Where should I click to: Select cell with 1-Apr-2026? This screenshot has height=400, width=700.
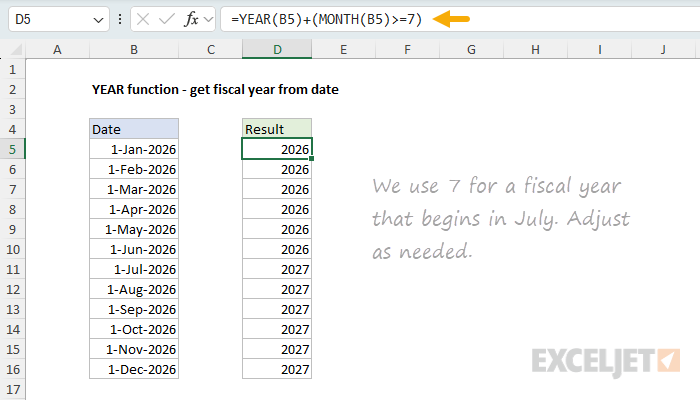(x=134, y=209)
